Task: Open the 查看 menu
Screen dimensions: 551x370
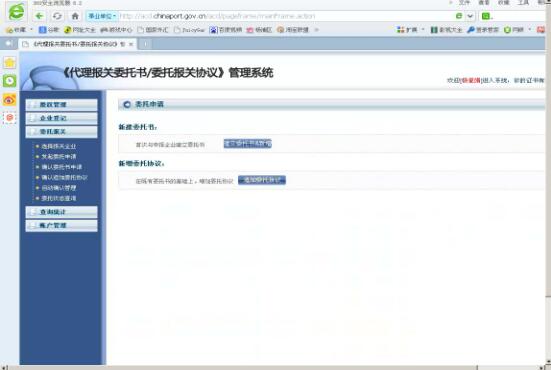Action: point(484,2)
